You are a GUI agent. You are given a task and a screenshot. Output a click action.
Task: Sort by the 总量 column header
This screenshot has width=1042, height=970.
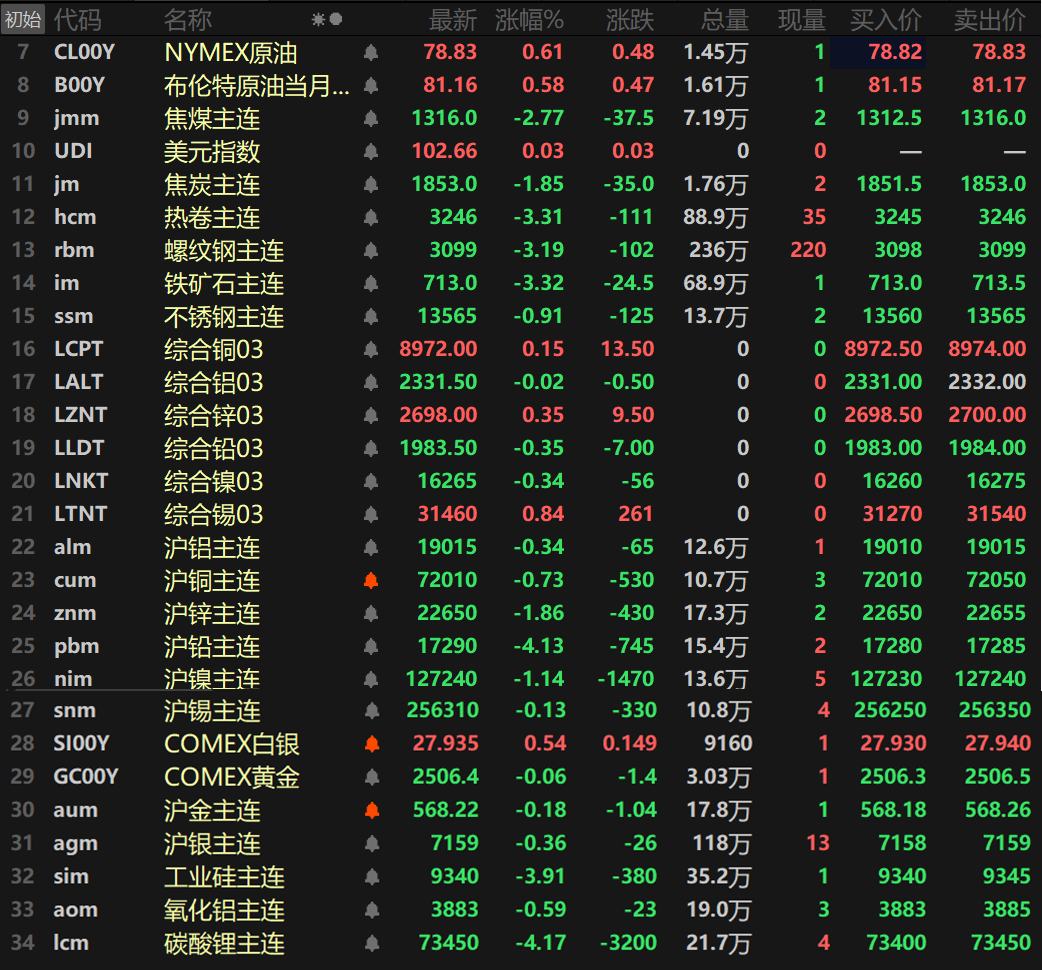coord(724,19)
